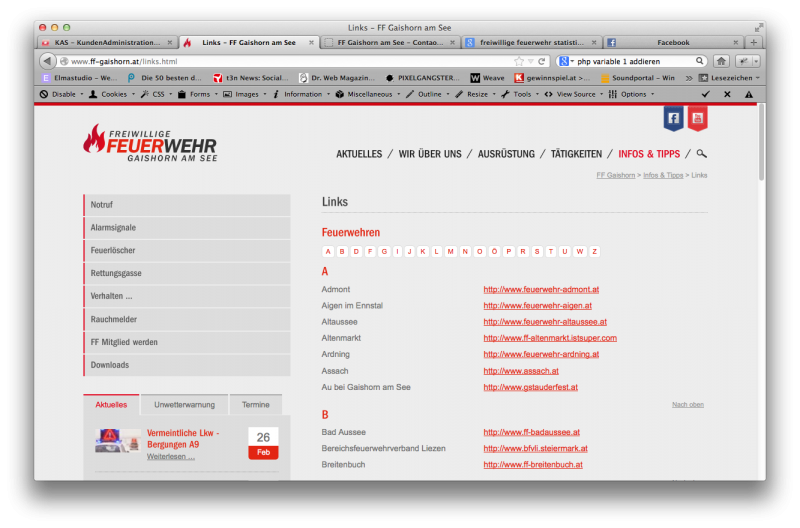Open the ff-altenmarkt.istsuper.com link
This screenshot has width=800, height=528.
[x=550, y=338]
